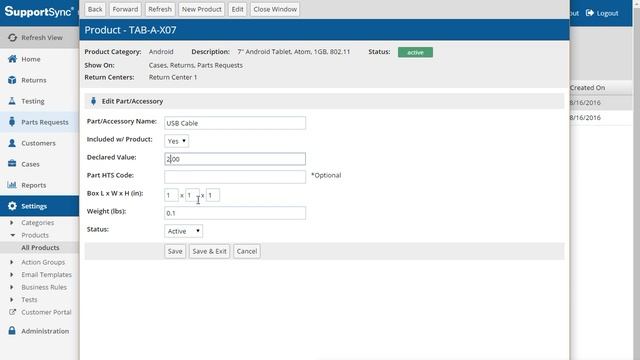Click the Home house icon
The height and width of the screenshot is (360, 640).
[x=12, y=59]
